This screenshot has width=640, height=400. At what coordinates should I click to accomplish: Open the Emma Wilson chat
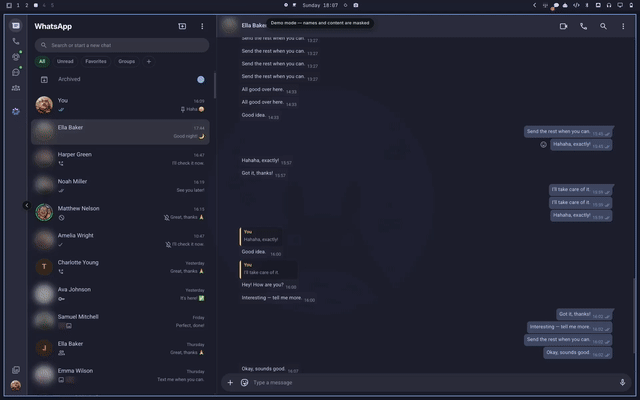click(x=120, y=375)
